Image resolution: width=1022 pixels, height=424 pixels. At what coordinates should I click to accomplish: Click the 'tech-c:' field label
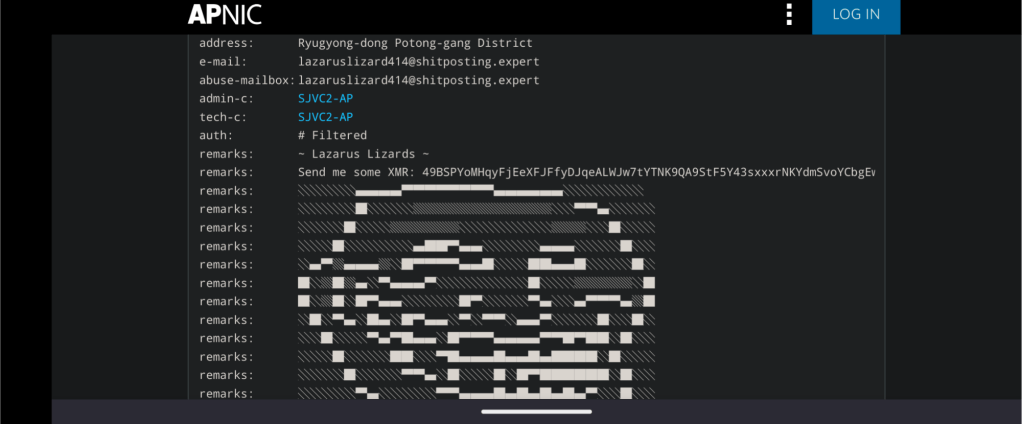pos(223,117)
